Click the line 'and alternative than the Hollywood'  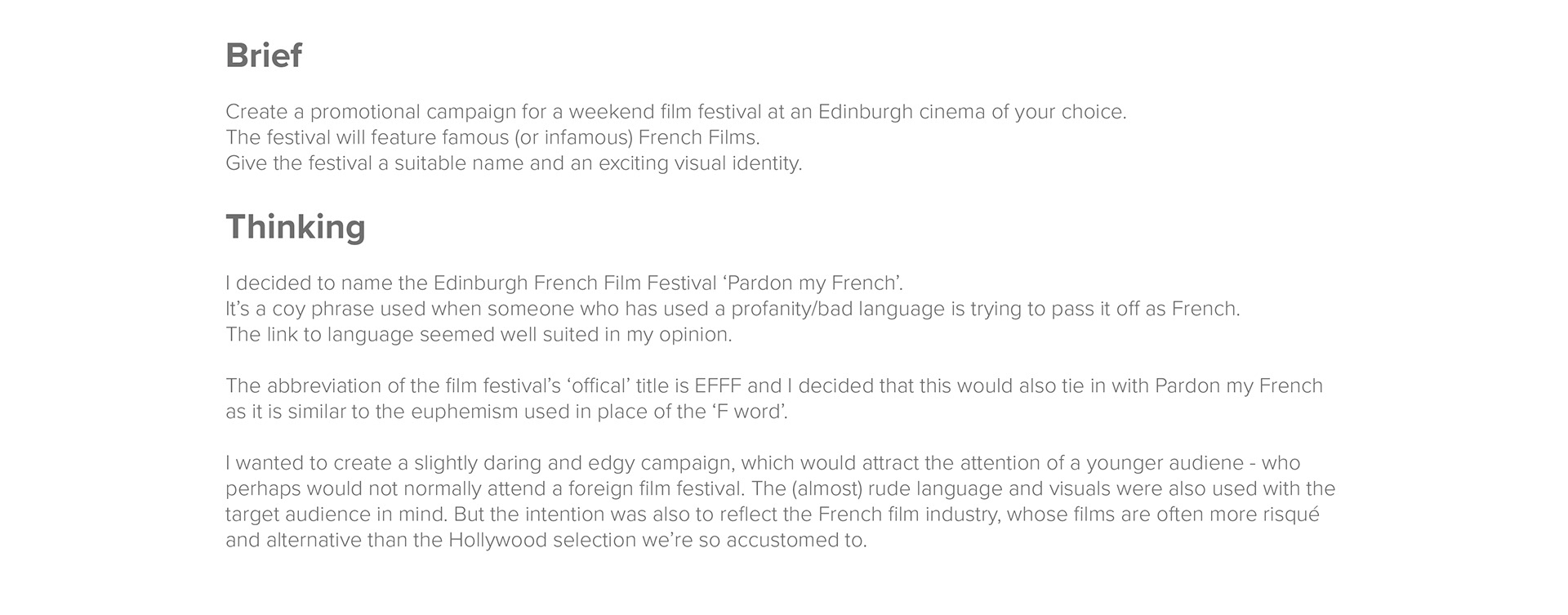pos(546,541)
